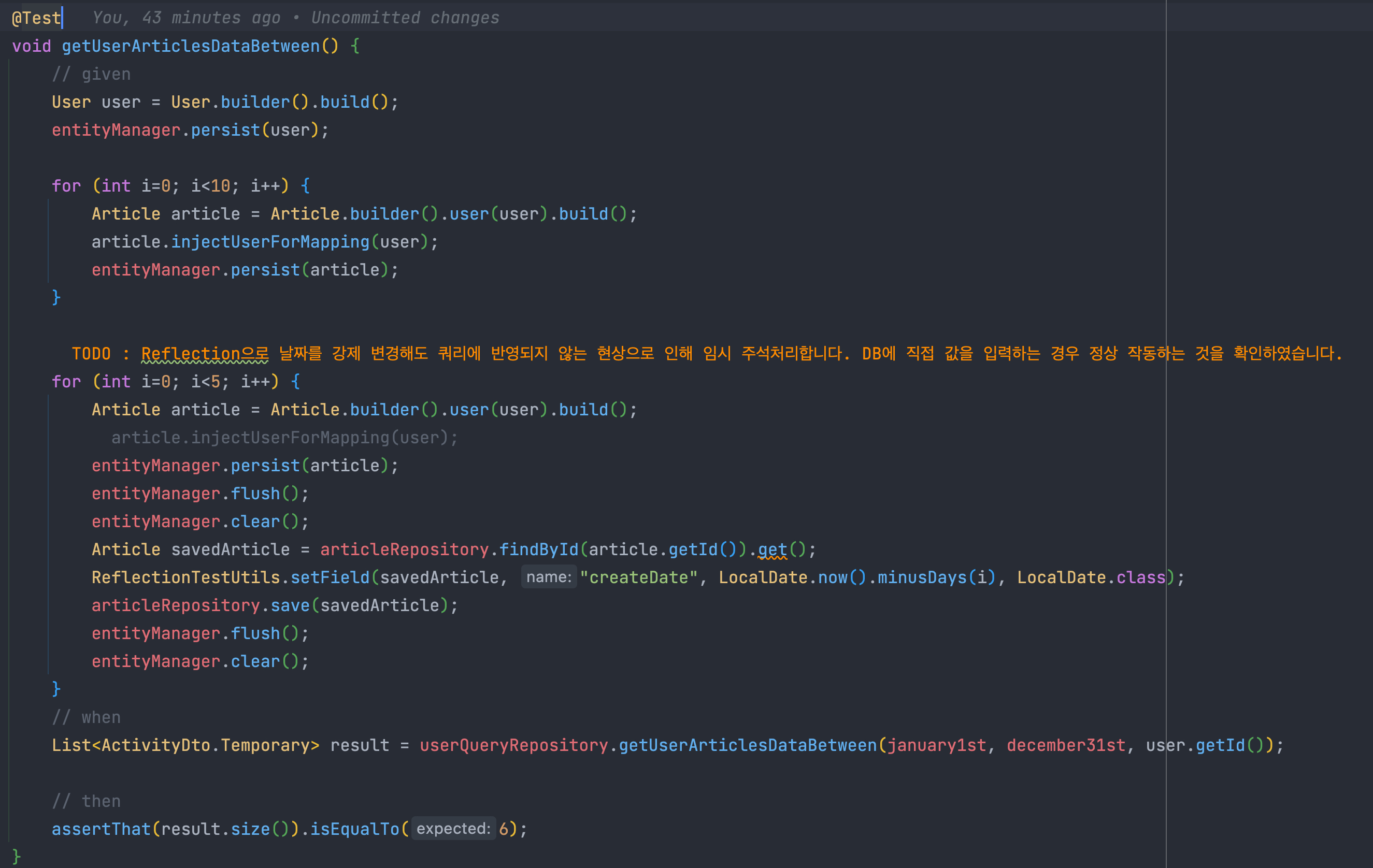
Task: Click the 'january1st' argument
Action: coord(937,744)
